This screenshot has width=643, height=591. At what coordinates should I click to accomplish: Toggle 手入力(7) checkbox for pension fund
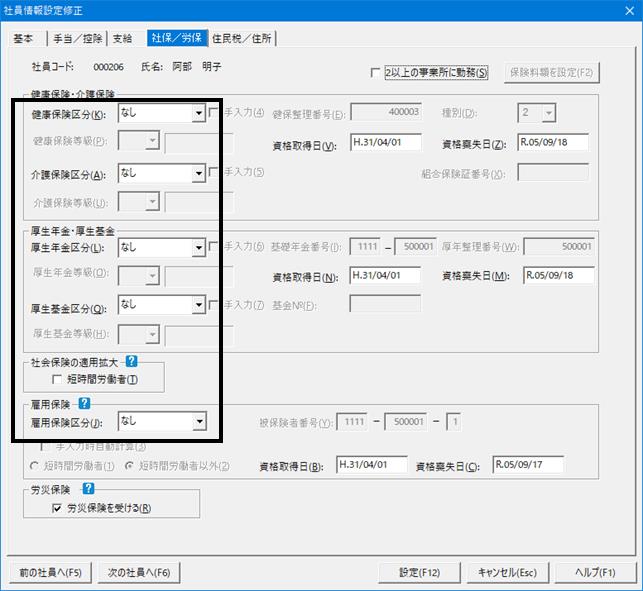pyautogui.click(x=213, y=305)
